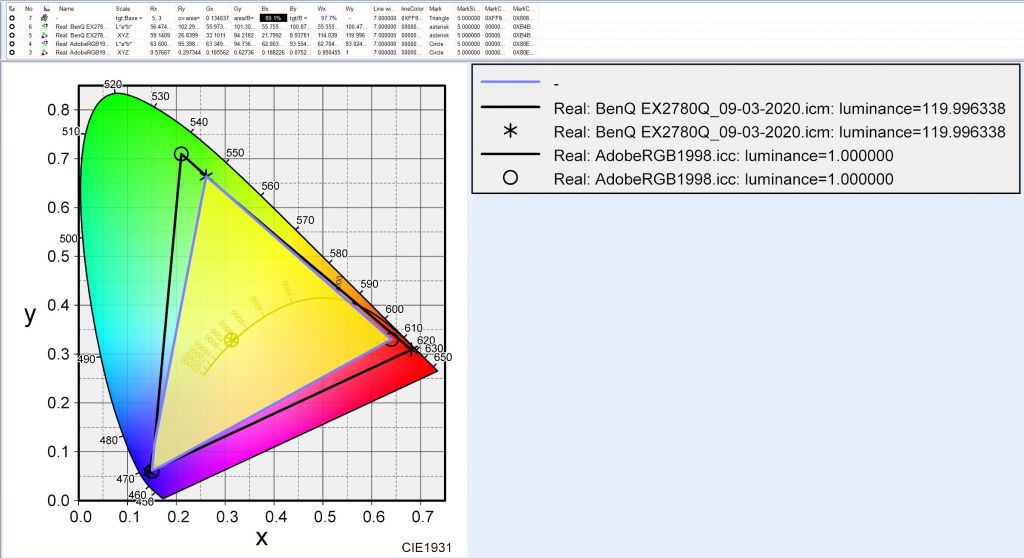Click the Circle mark cell in row 4
The height and width of the screenshot is (558, 1024).
(x=436, y=44)
